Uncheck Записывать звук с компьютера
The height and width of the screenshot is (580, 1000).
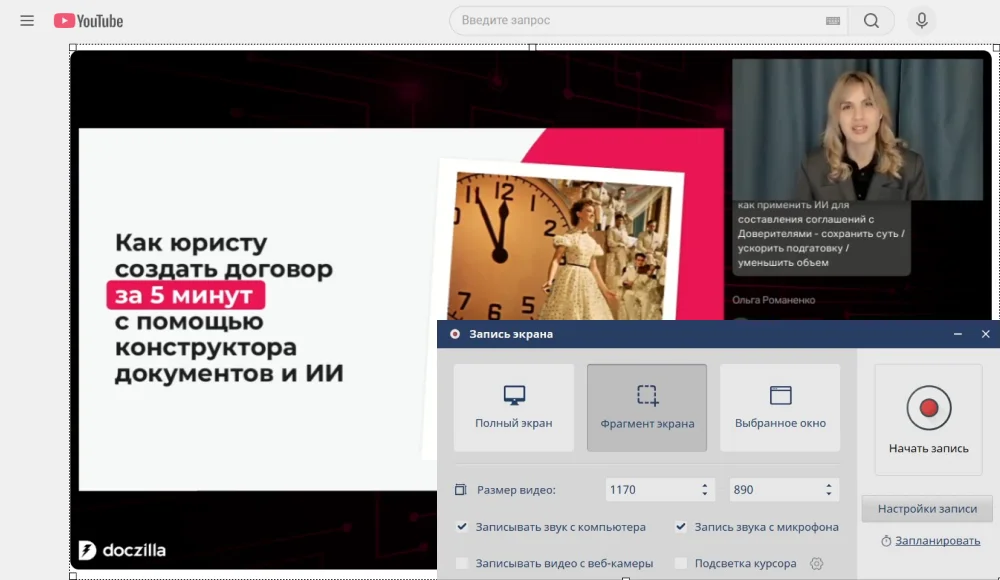(x=462, y=526)
